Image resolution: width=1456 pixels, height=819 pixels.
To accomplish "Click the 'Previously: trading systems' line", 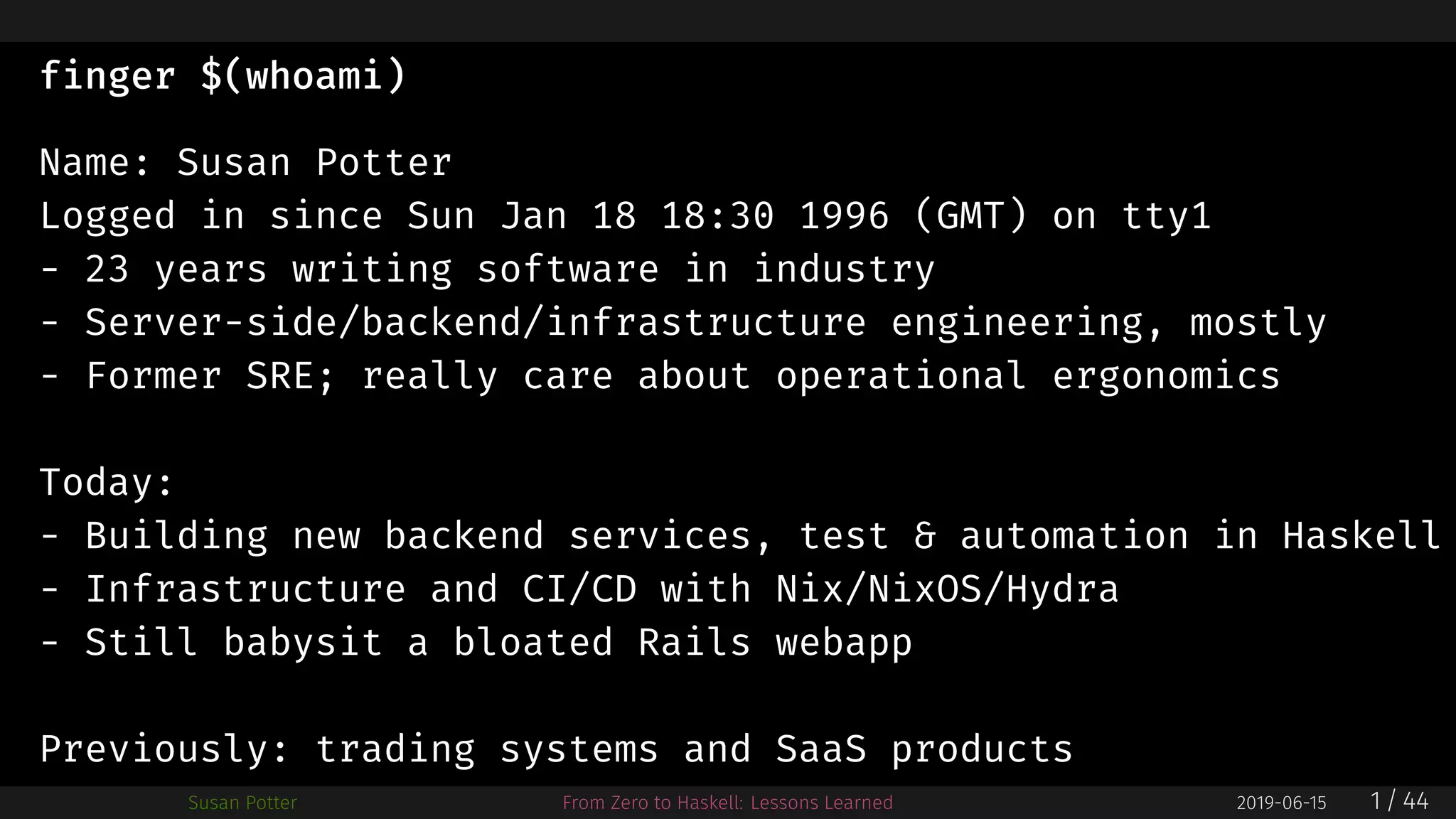I will (557, 749).
